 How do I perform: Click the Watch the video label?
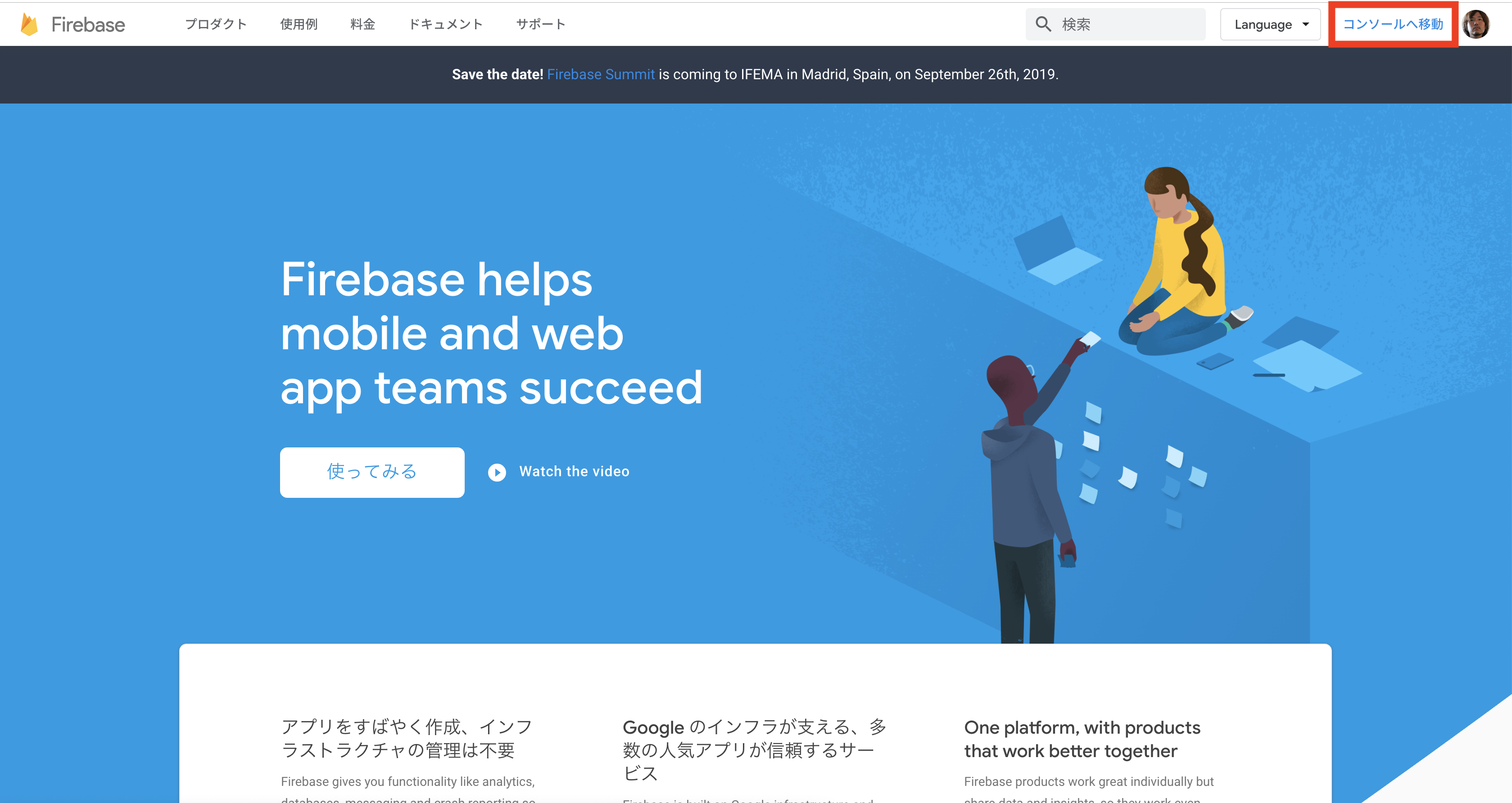pos(574,472)
